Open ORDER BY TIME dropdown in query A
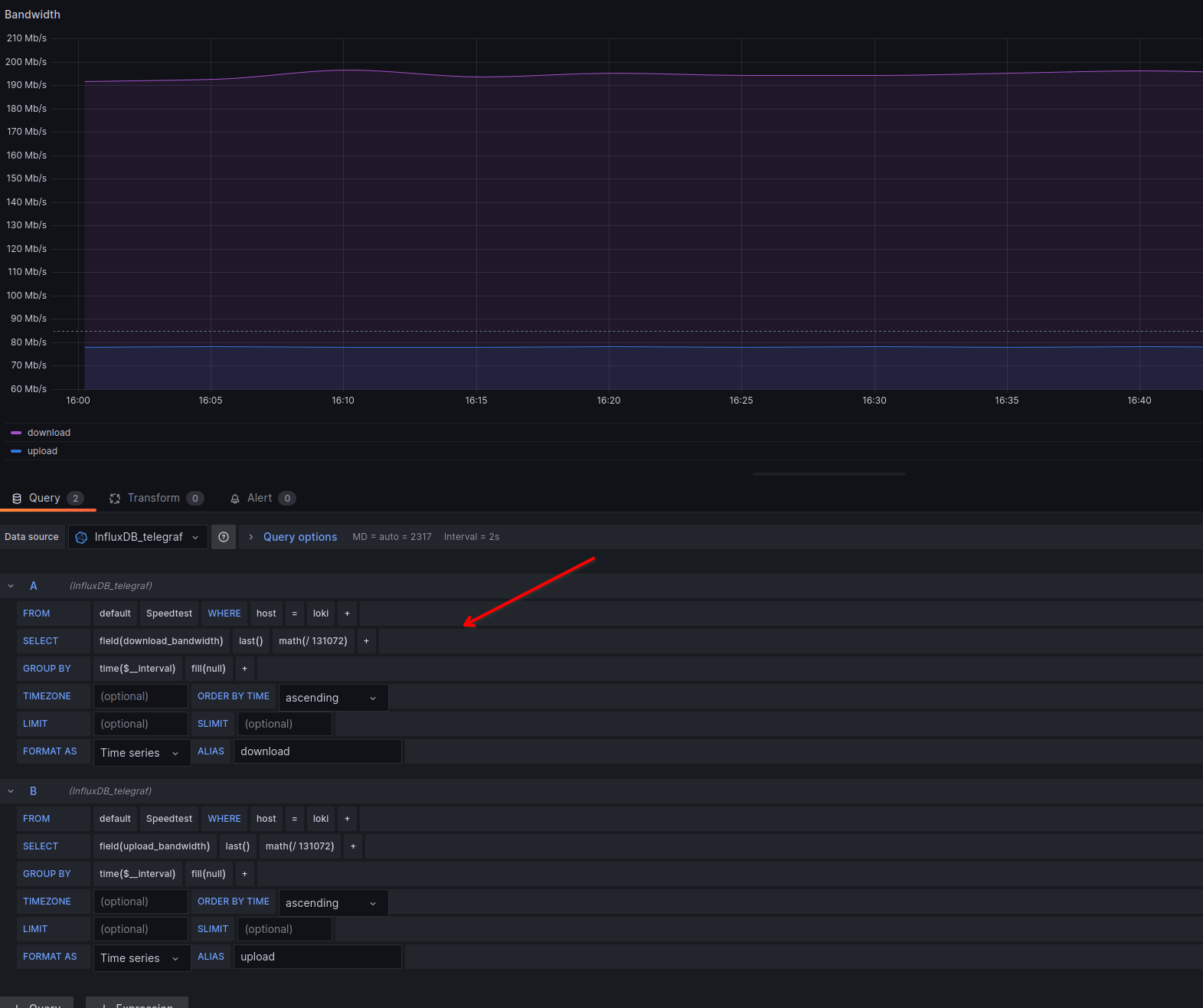The width and height of the screenshot is (1203, 1008). coord(333,698)
